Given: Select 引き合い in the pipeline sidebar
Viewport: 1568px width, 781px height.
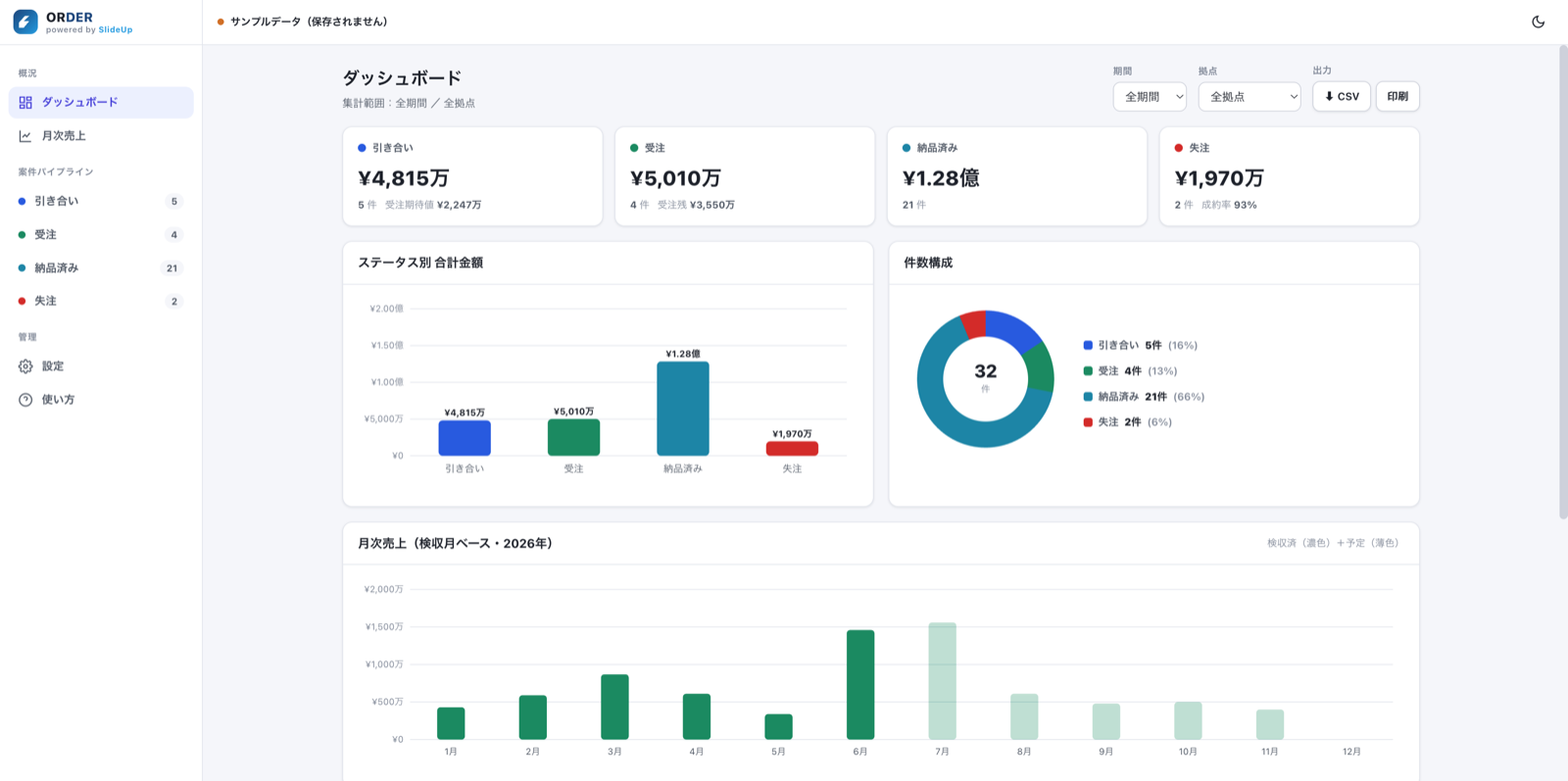Looking at the screenshot, I should point(101,201).
